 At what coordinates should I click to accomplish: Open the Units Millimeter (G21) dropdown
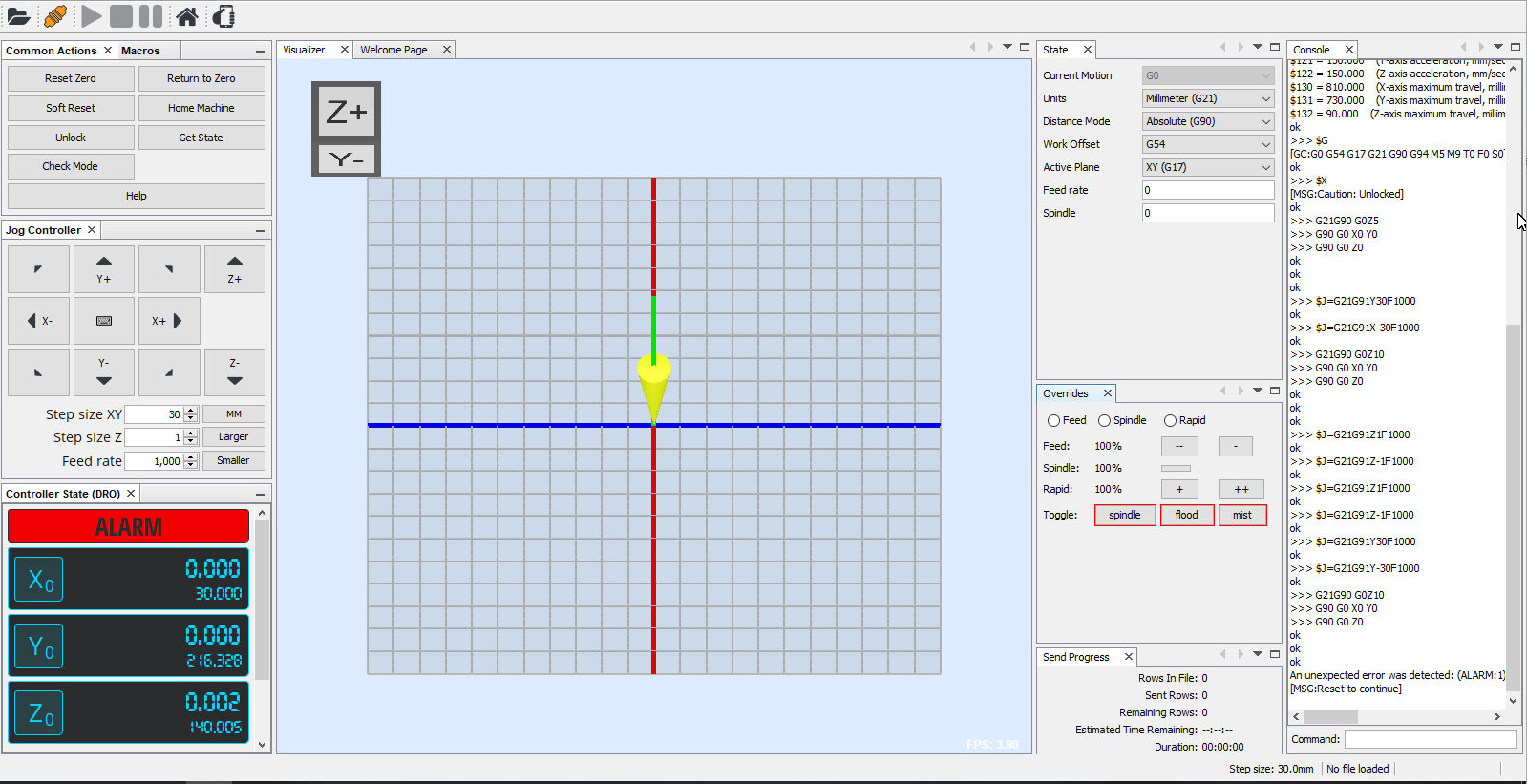[1208, 98]
